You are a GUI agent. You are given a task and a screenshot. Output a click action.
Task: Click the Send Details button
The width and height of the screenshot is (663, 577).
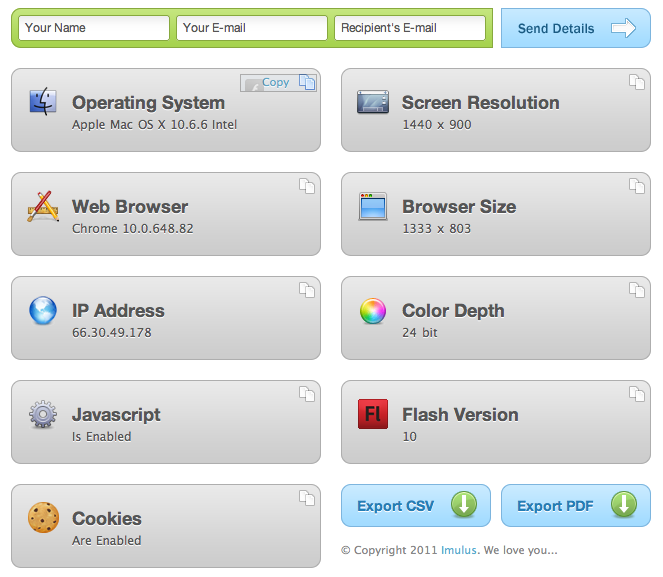(575, 28)
